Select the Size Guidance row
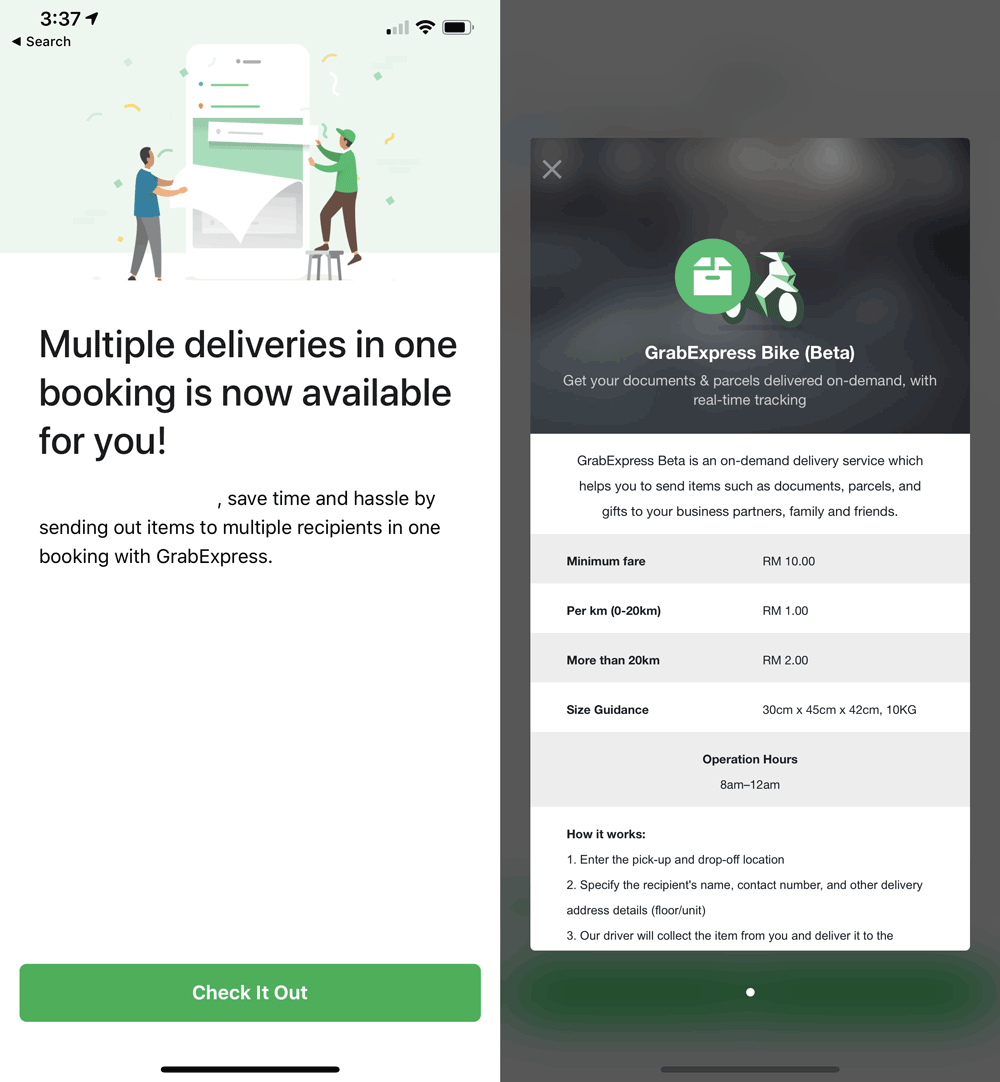The image size is (1000, 1082). [x=750, y=709]
